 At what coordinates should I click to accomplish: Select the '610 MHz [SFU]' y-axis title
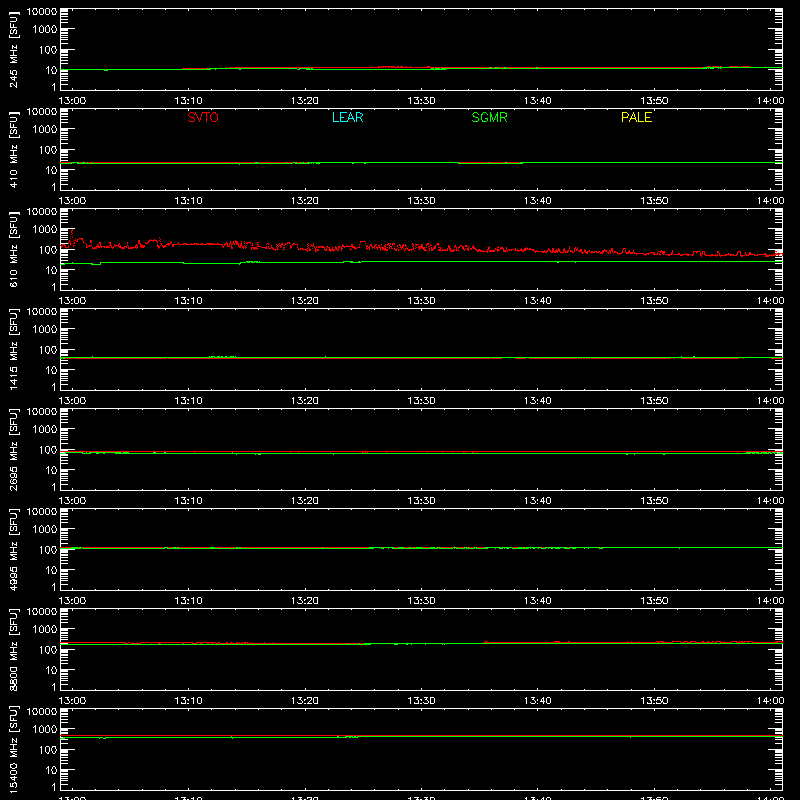tap(13, 249)
